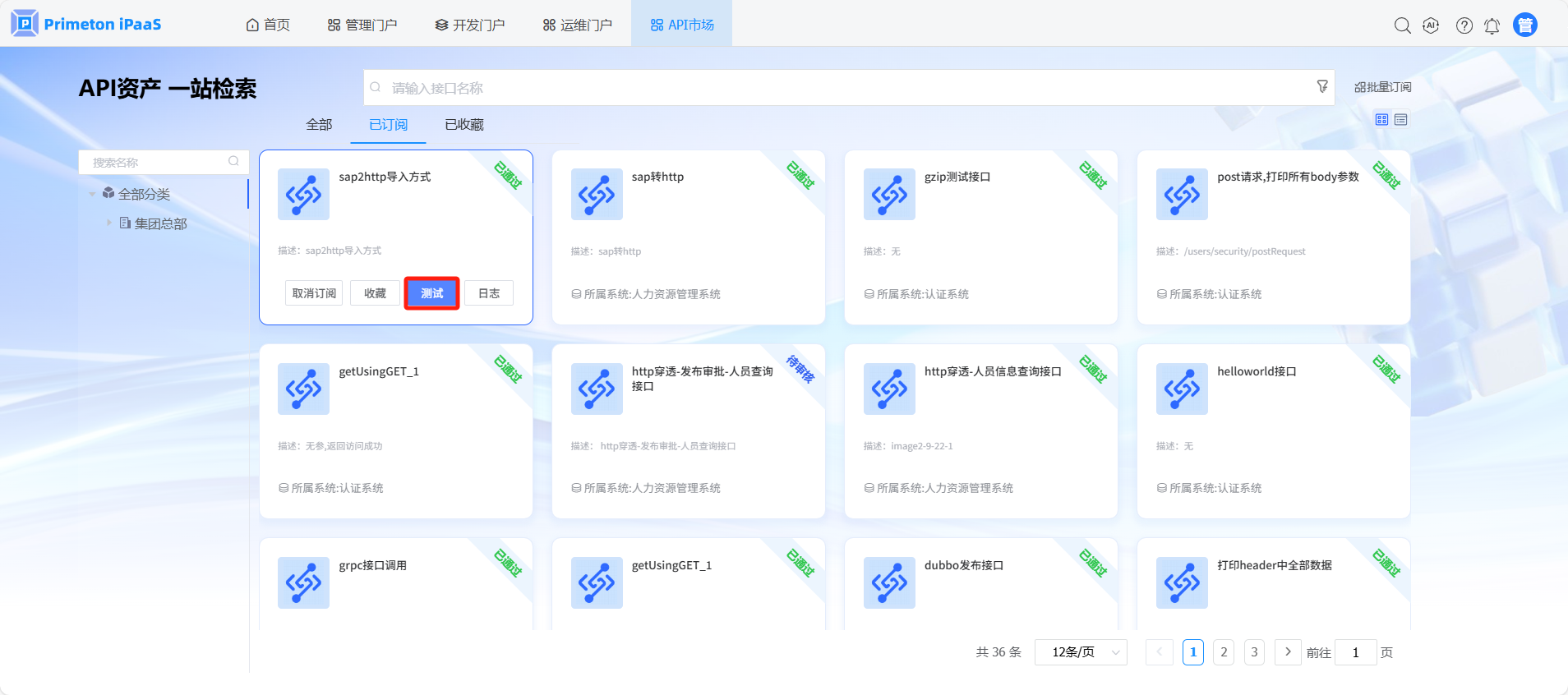Viewport: 1568px width, 695px height.
Task: Switch to list view layout
Action: (1401, 120)
